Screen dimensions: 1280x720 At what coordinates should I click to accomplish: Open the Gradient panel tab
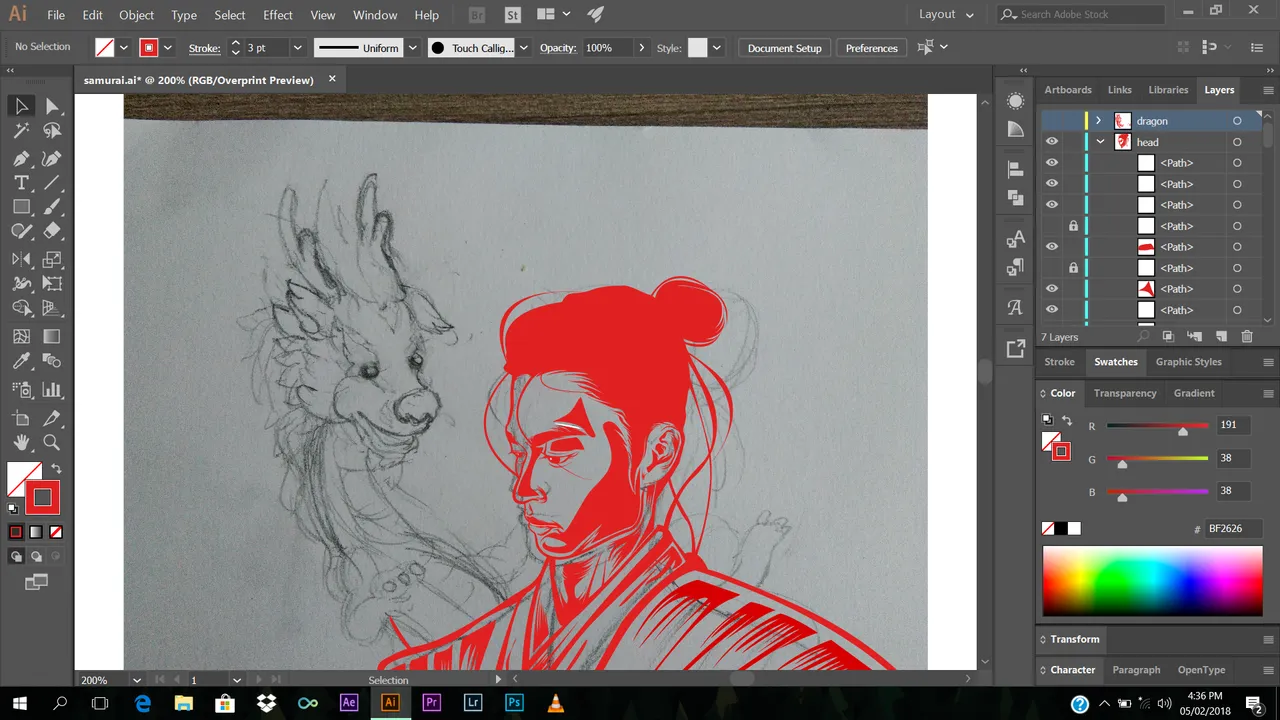tap(1194, 393)
